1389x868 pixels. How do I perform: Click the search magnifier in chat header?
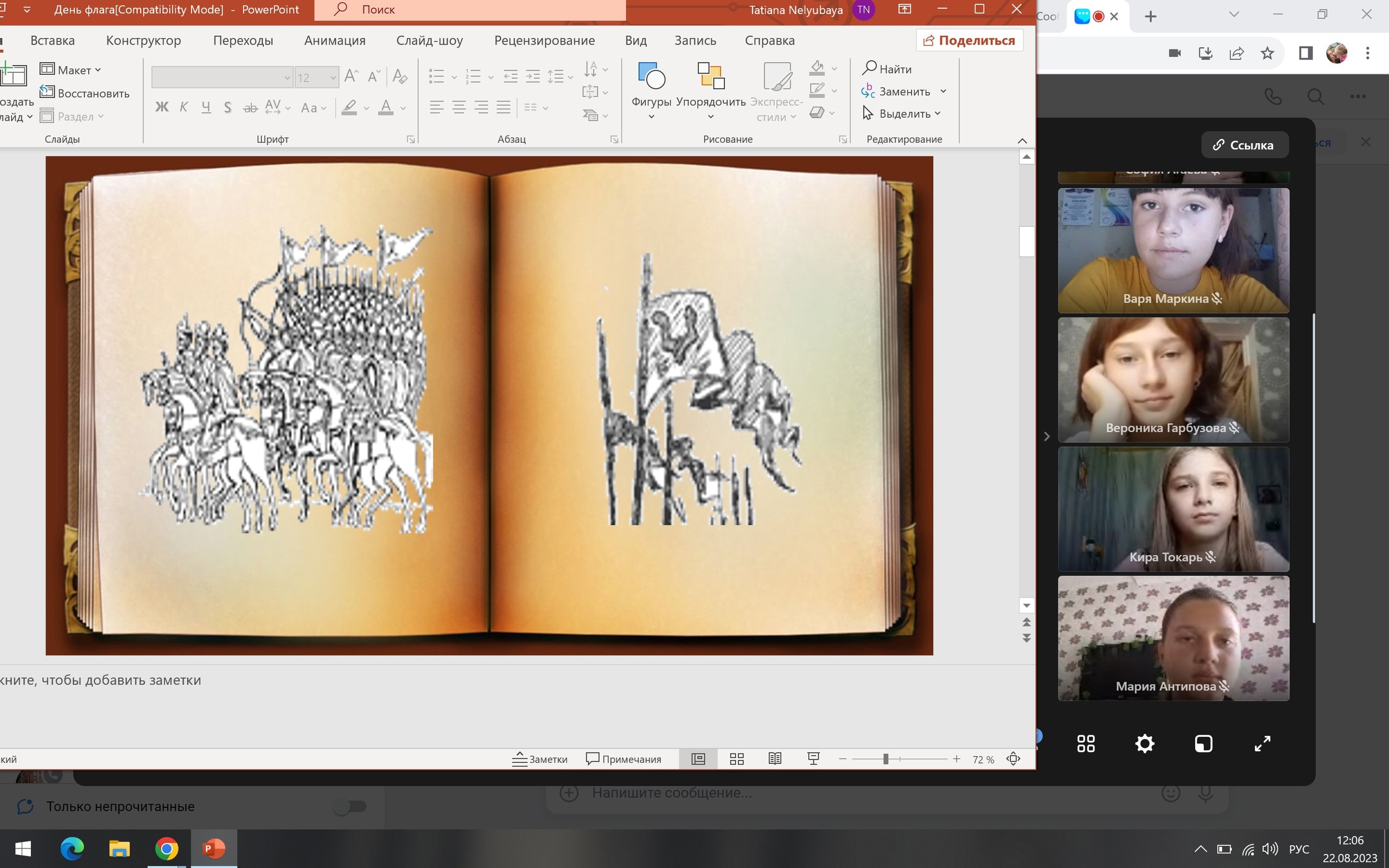click(1316, 96)
